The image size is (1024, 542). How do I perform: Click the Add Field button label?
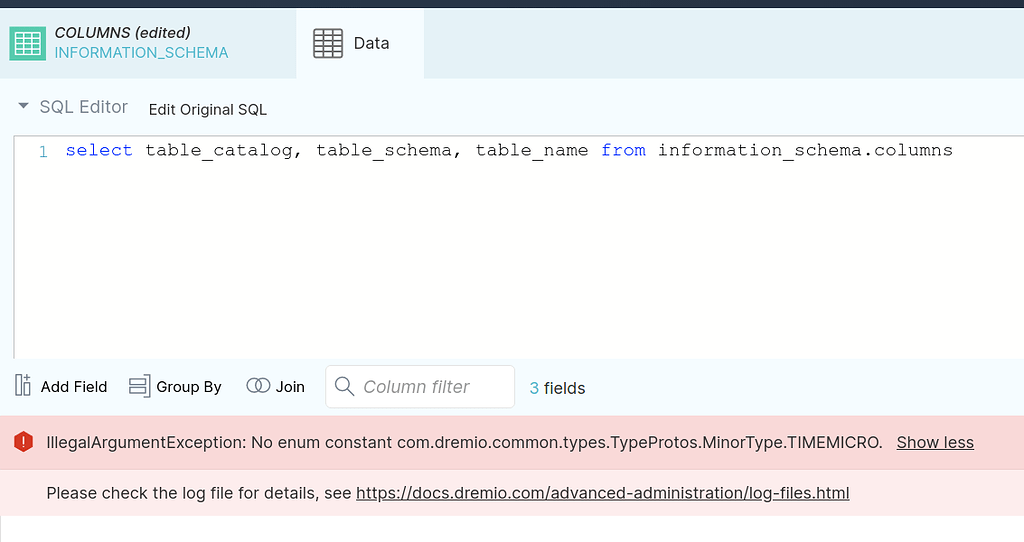[74, 387]
